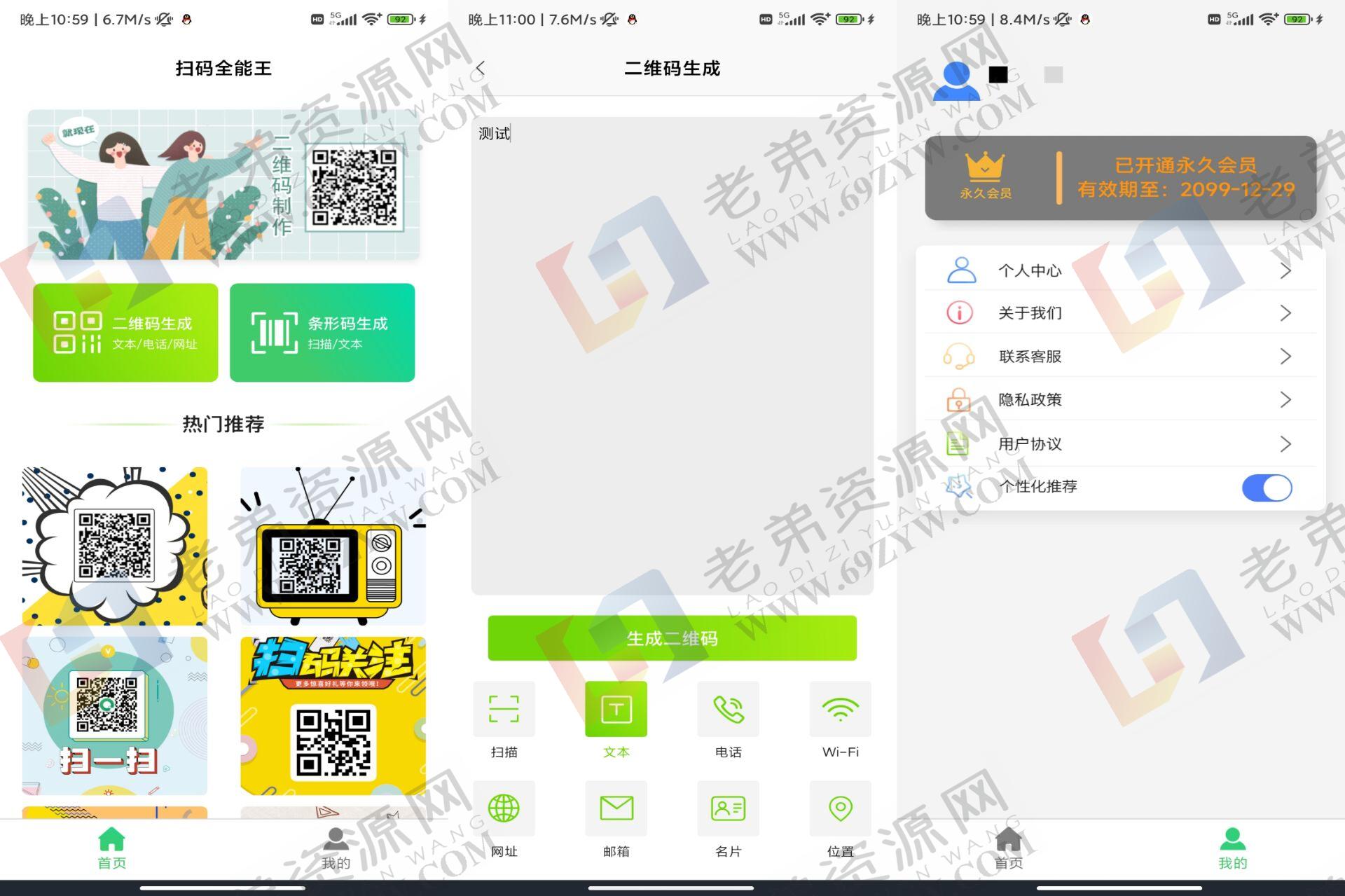The image size is (1345, 896).
Task: Switch to the 我的 tab
Action: pos(1232,848)
